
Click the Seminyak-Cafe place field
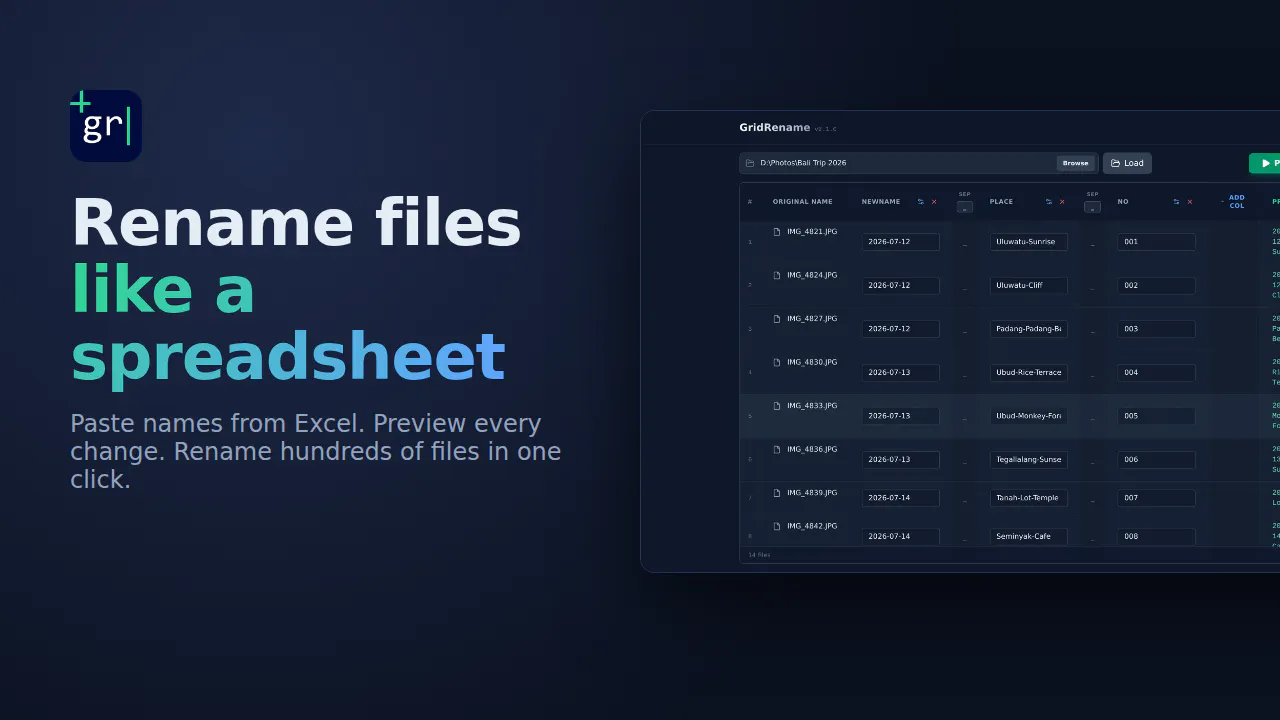pos(1029,537)
